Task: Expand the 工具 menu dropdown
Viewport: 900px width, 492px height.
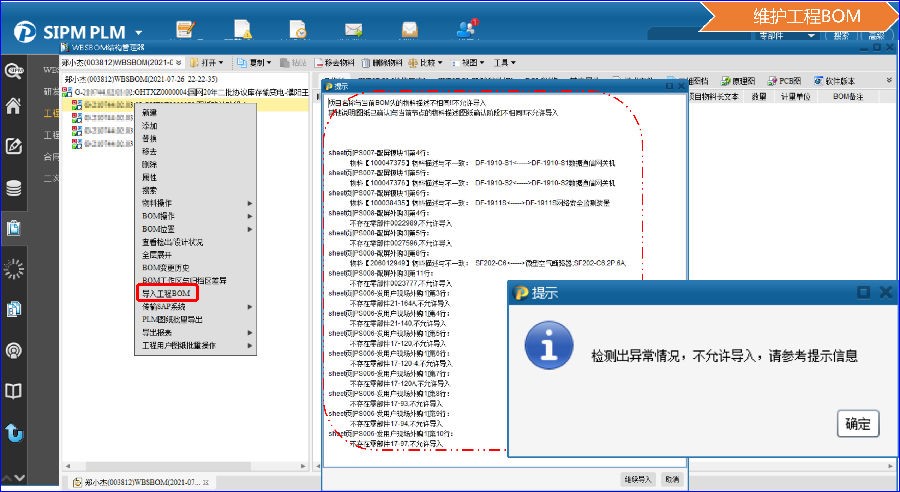Action: tap(504, 62)
